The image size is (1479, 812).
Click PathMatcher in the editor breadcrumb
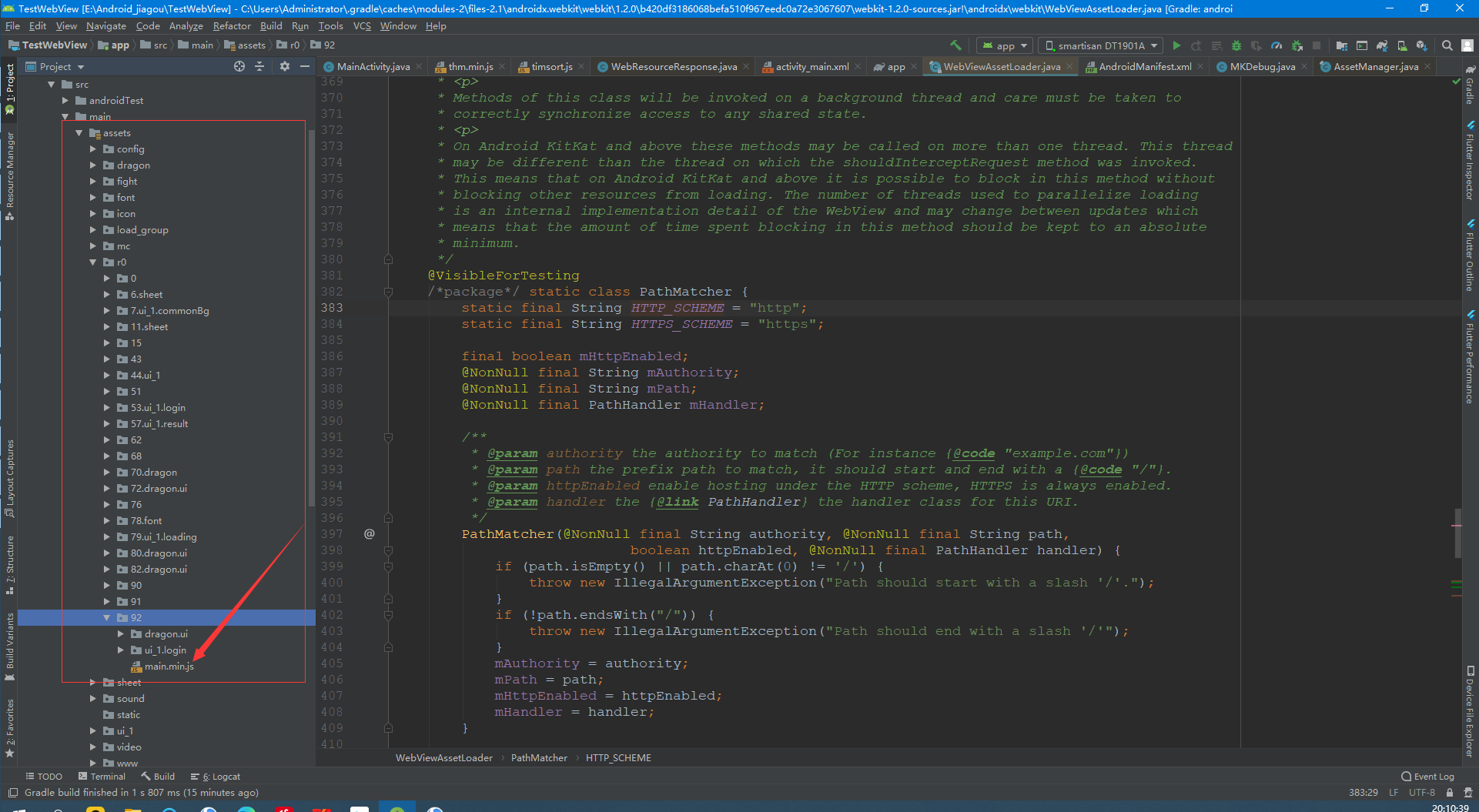click(539, 757)
